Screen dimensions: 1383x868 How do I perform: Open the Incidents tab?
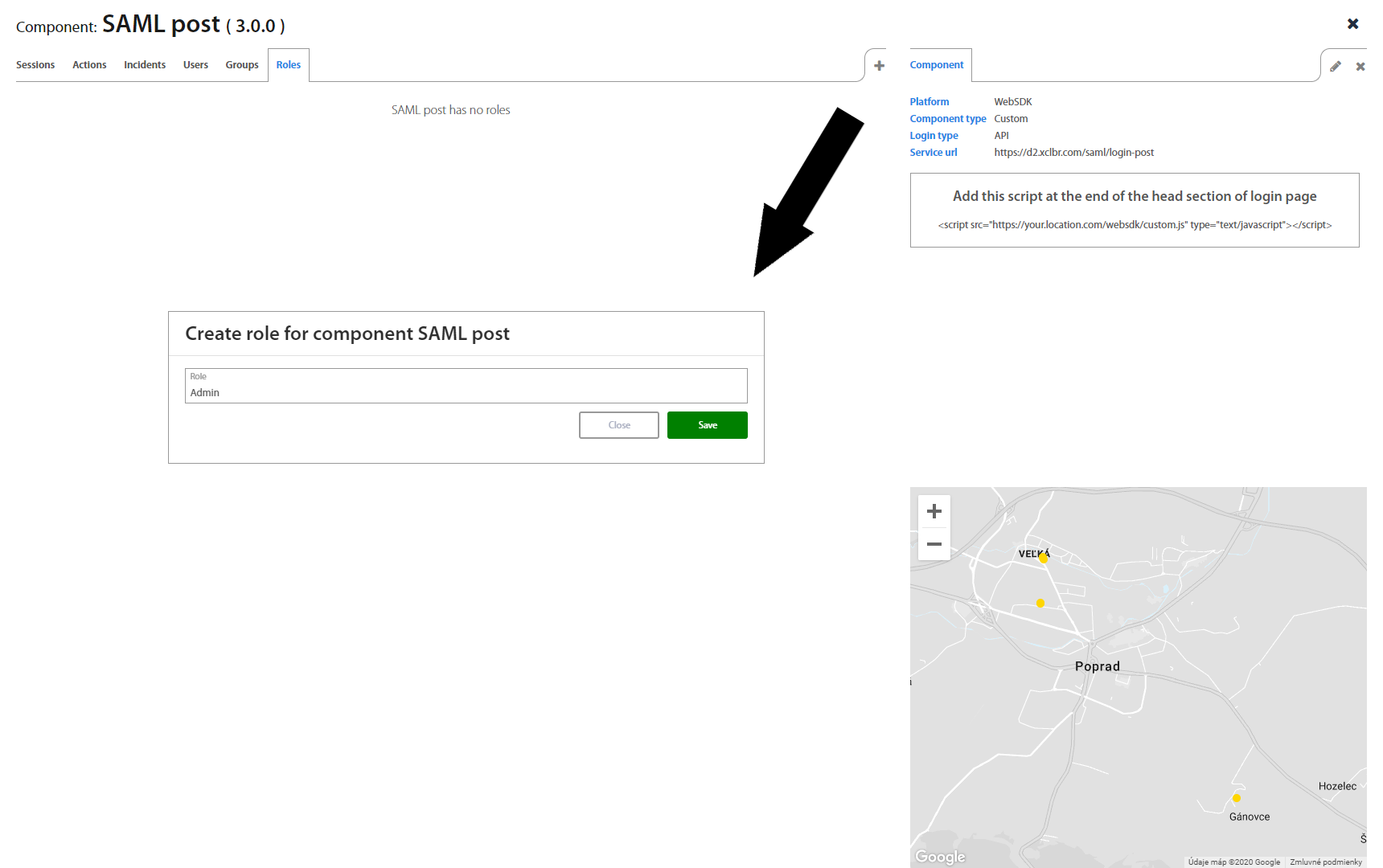coord(145,65)
